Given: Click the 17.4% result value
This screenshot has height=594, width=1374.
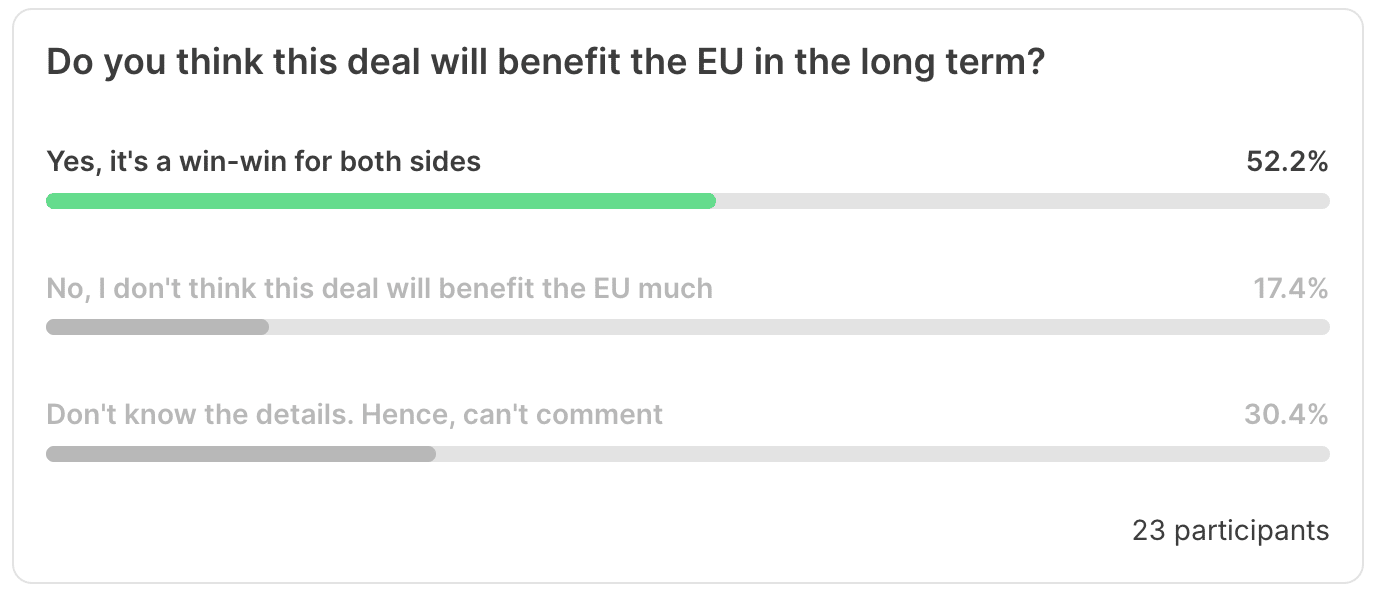Looking at the screenshot, I should (1290, 289).
